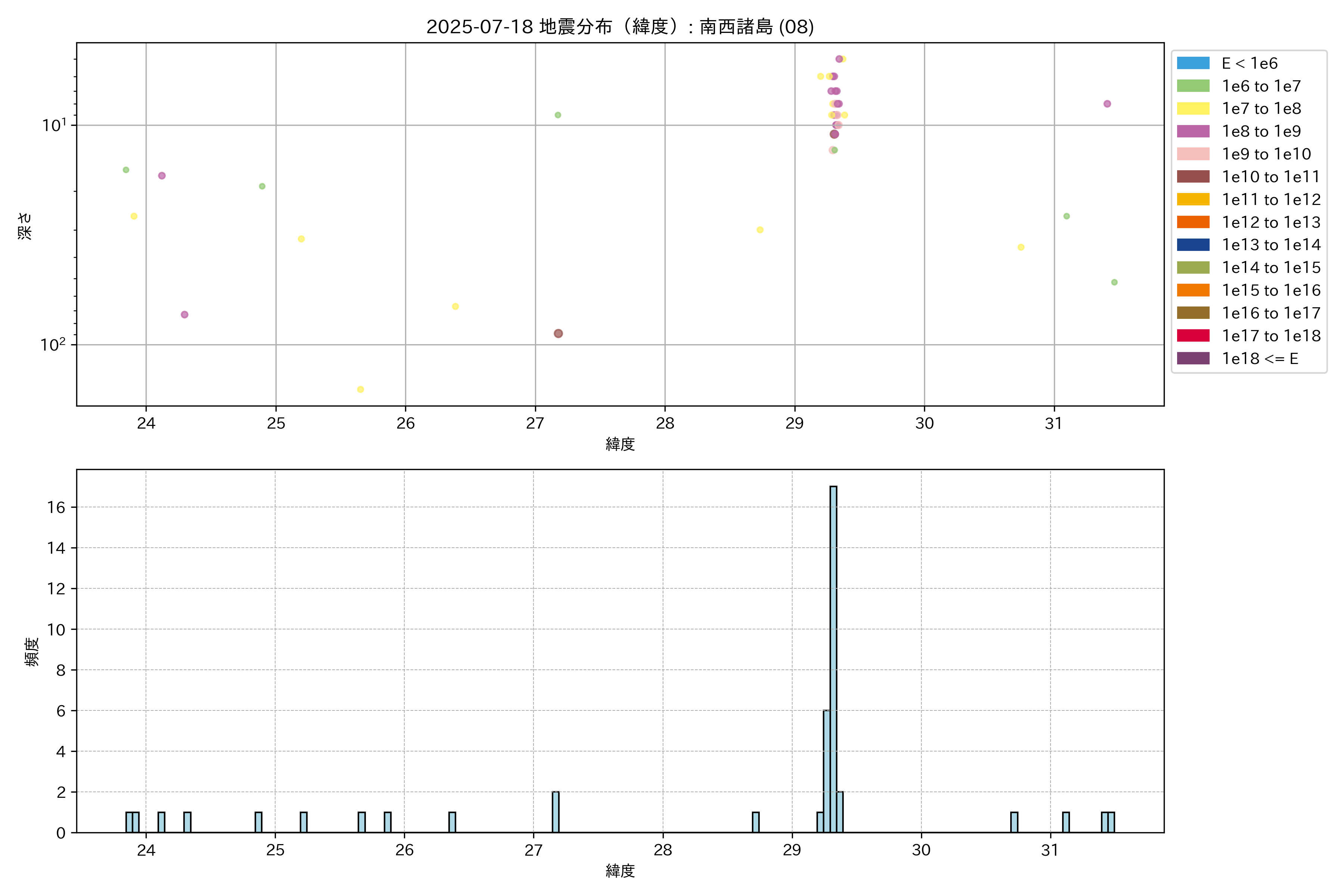Click the tallest histogram bar near latitude 29.3

click(833, 657)
